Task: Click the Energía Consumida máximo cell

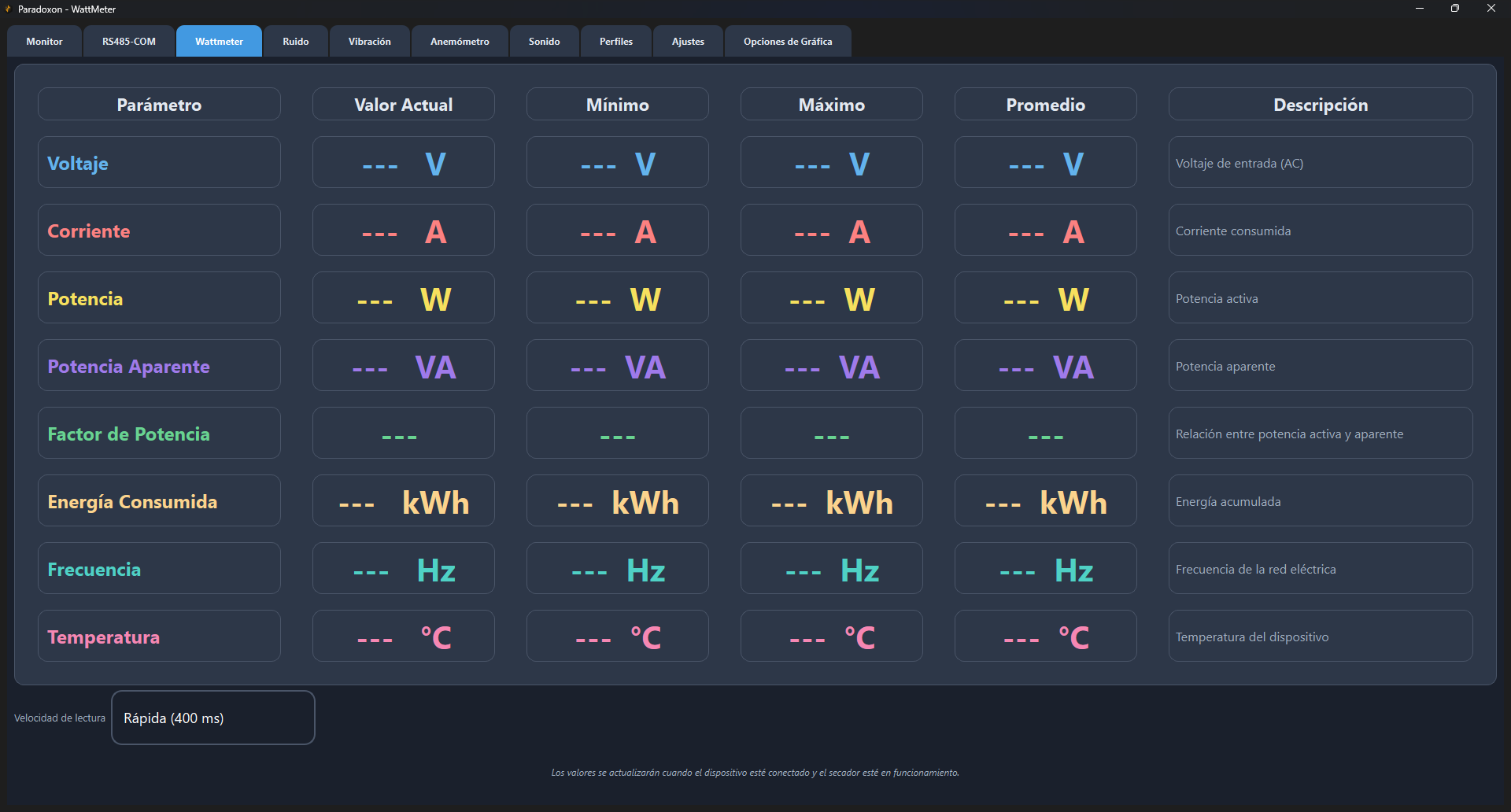Action: click(832, 501)
